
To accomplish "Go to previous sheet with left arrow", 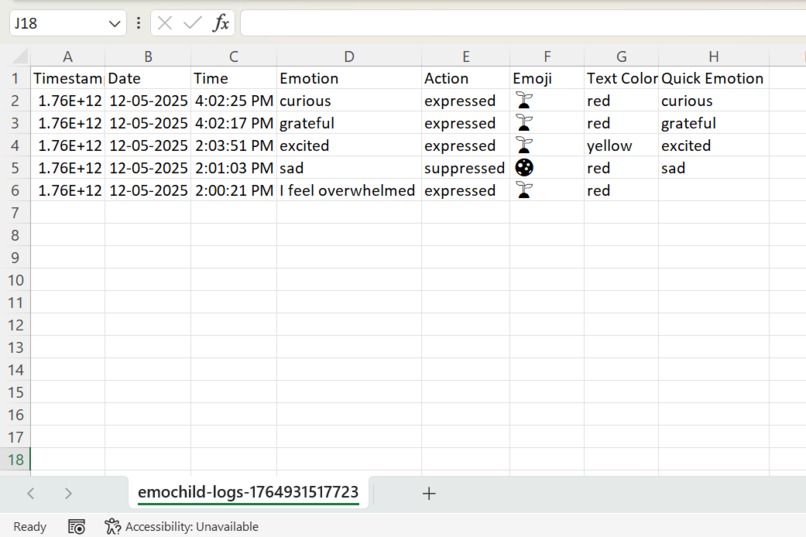I will click(31, 493).
